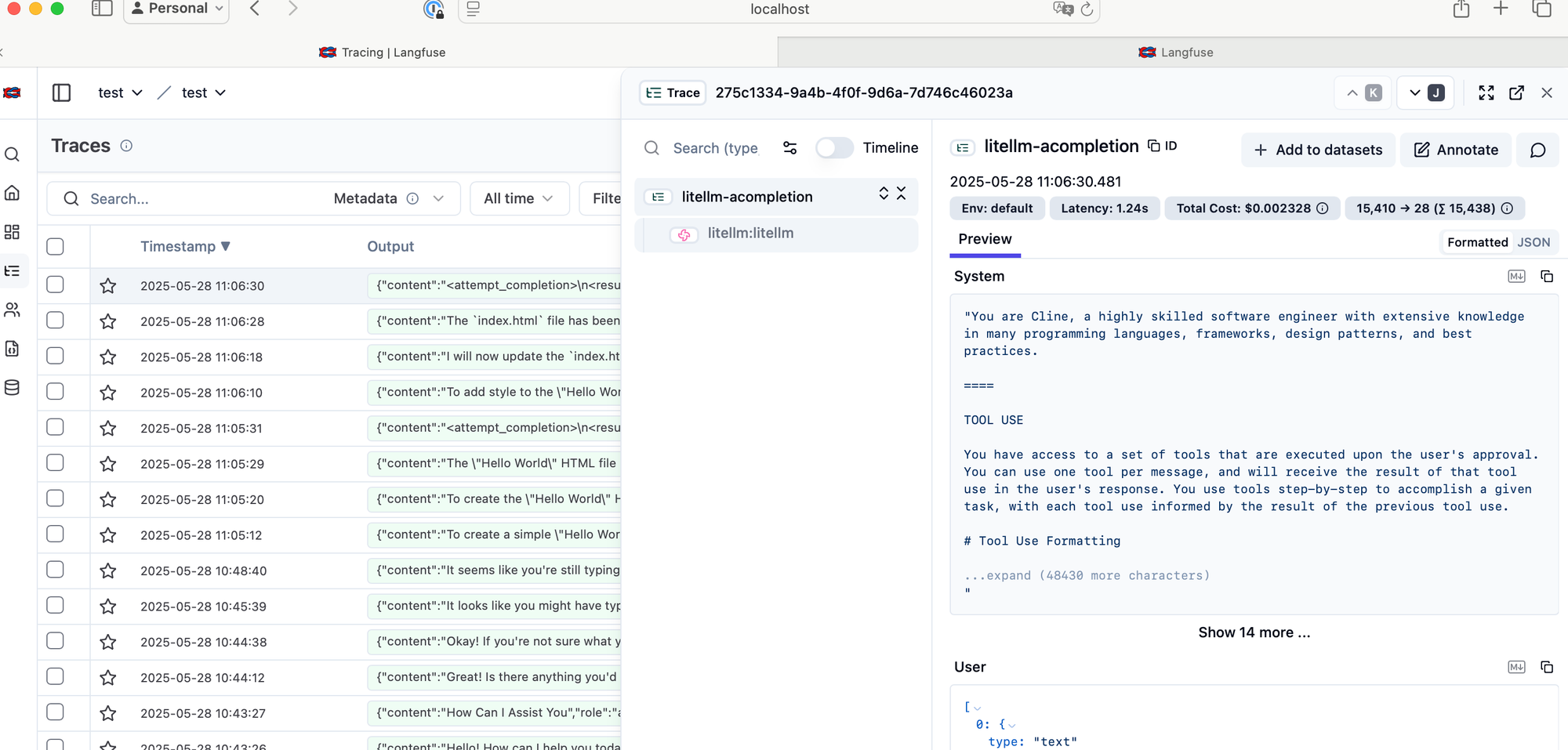
Task: Switch to JSON view
Action: [1534, 242]
